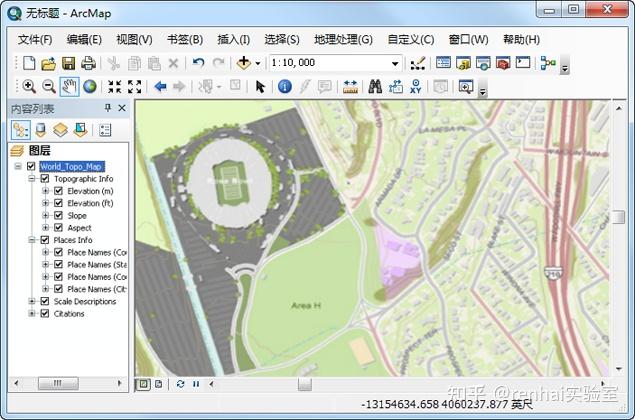Viewport: 635px width, 420px height.
Task: Open the Editor toolbar icon
Action: [418, 63]
